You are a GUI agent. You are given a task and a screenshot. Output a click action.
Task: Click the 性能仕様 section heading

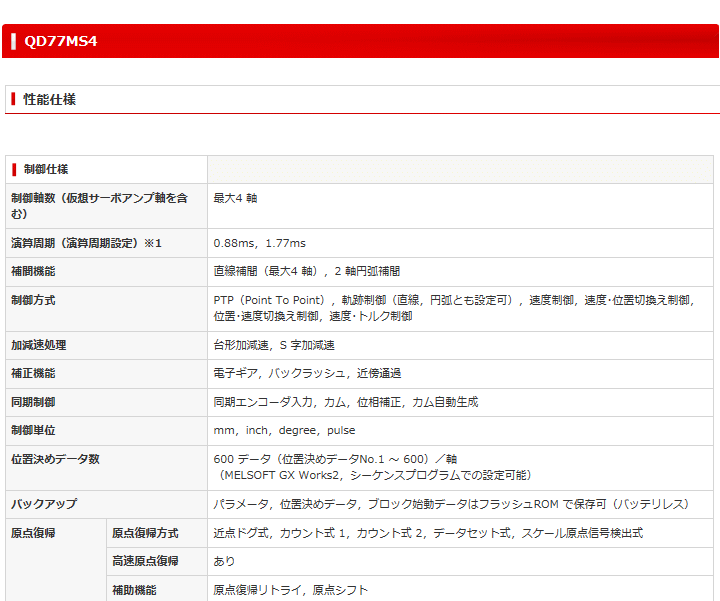[x=50, y=99]
